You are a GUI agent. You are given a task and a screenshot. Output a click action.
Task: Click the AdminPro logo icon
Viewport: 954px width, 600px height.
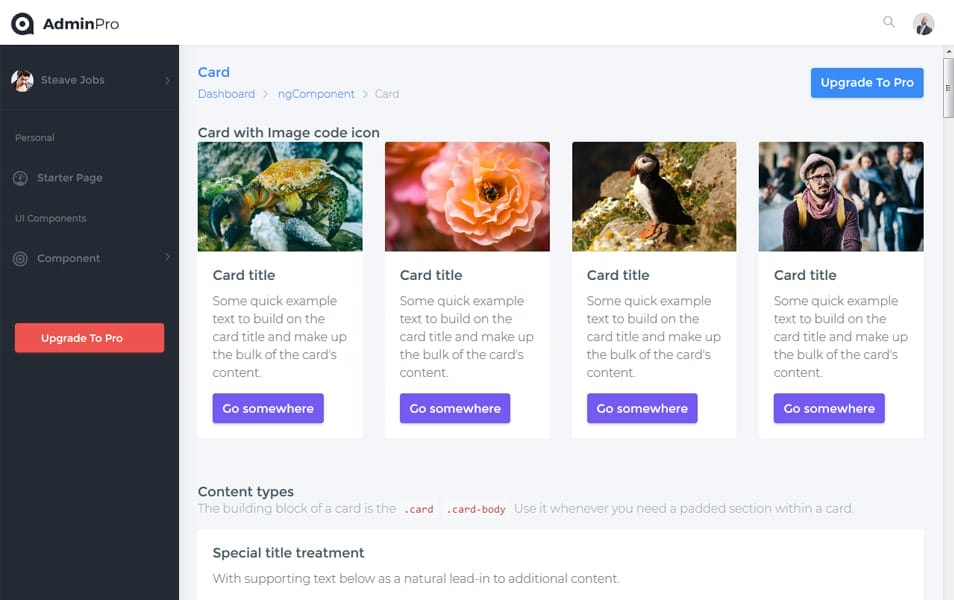(22, 23)
